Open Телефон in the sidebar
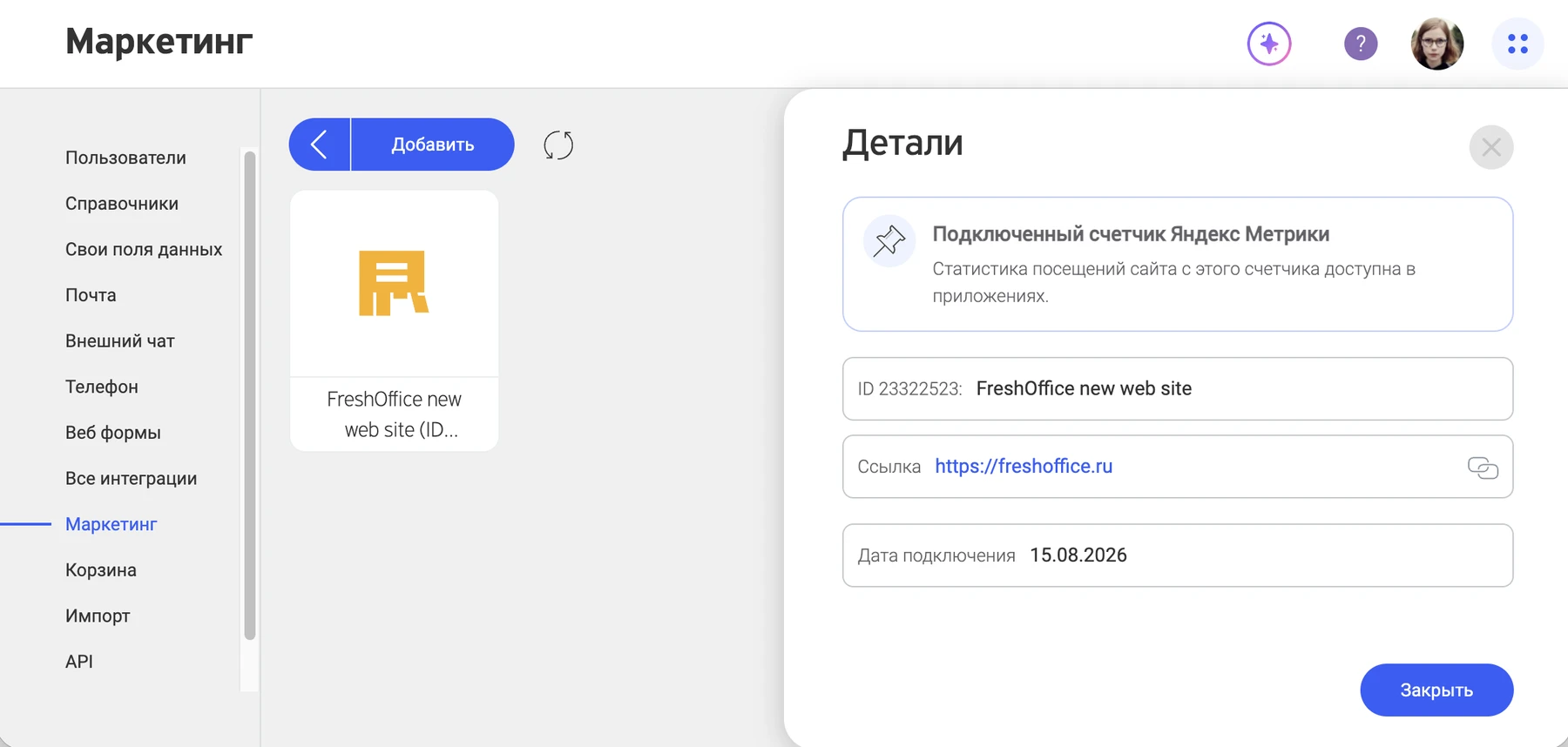The image size is (1568, 747). (x=102, y=387)
